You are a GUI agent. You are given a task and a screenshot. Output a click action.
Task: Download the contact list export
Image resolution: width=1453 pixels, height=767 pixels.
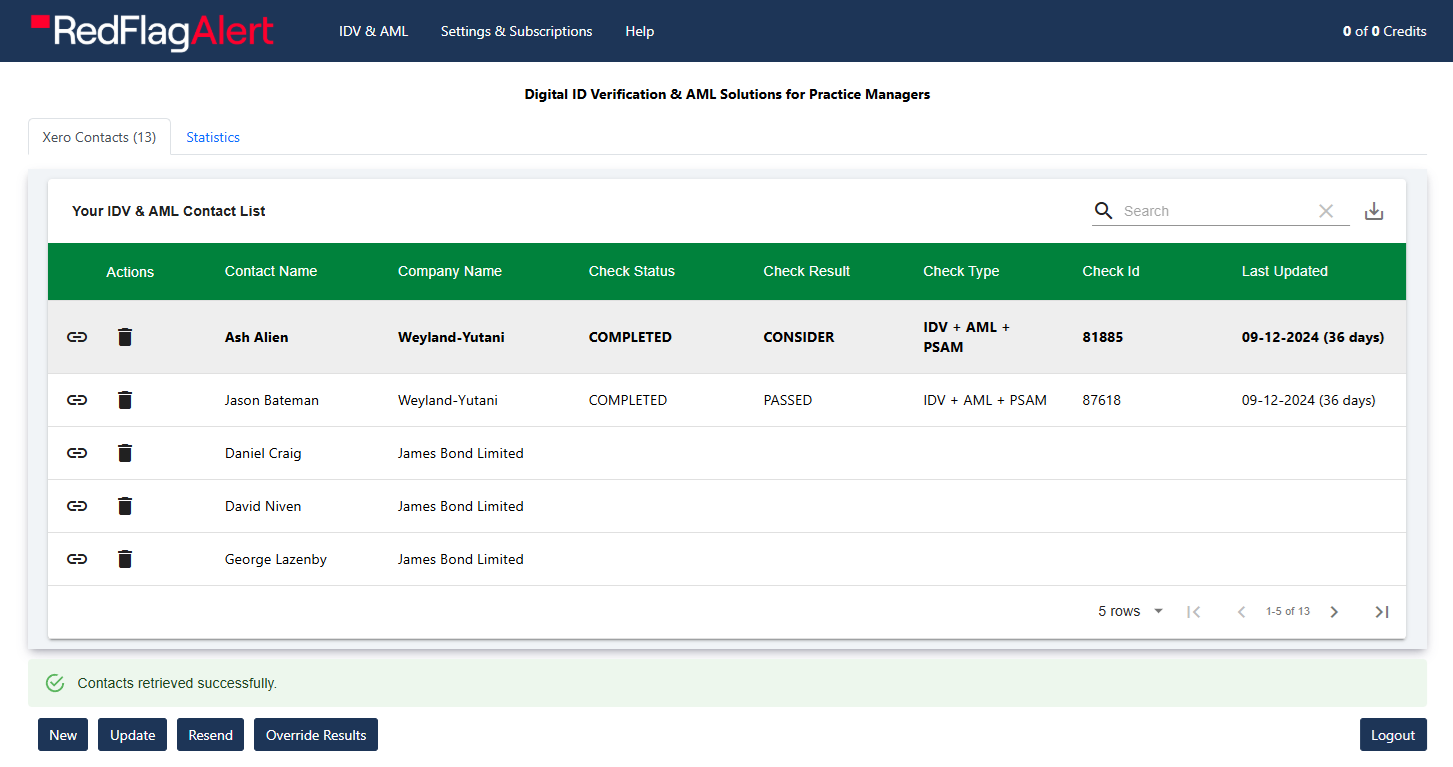(1374, 211)
